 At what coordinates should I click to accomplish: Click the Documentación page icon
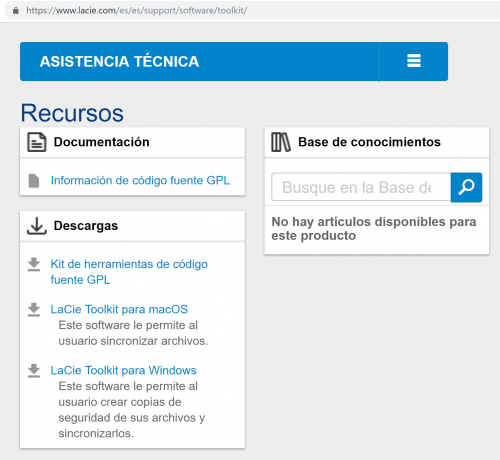[x=37, y=142]
